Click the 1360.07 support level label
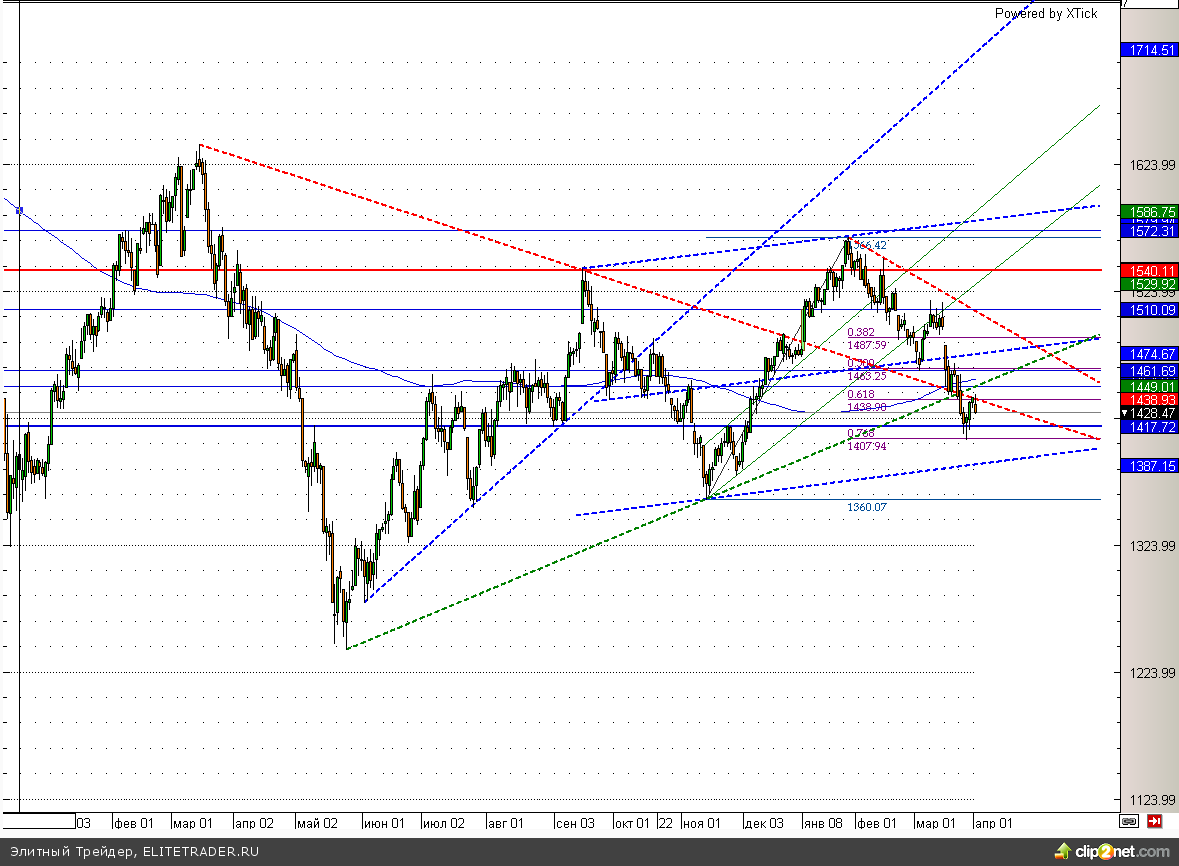This screenshot has height=866, width=1179. tap(866, 507)
